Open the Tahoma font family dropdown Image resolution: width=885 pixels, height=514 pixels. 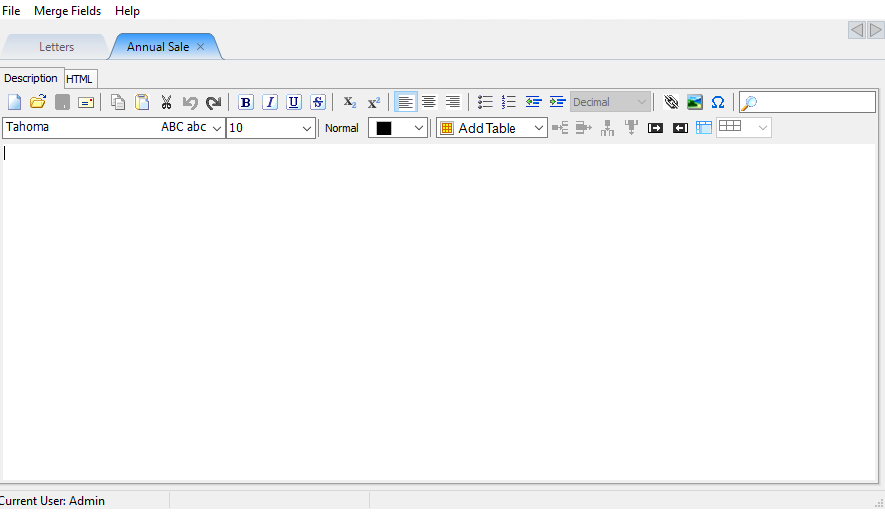(x=113, y=128)
